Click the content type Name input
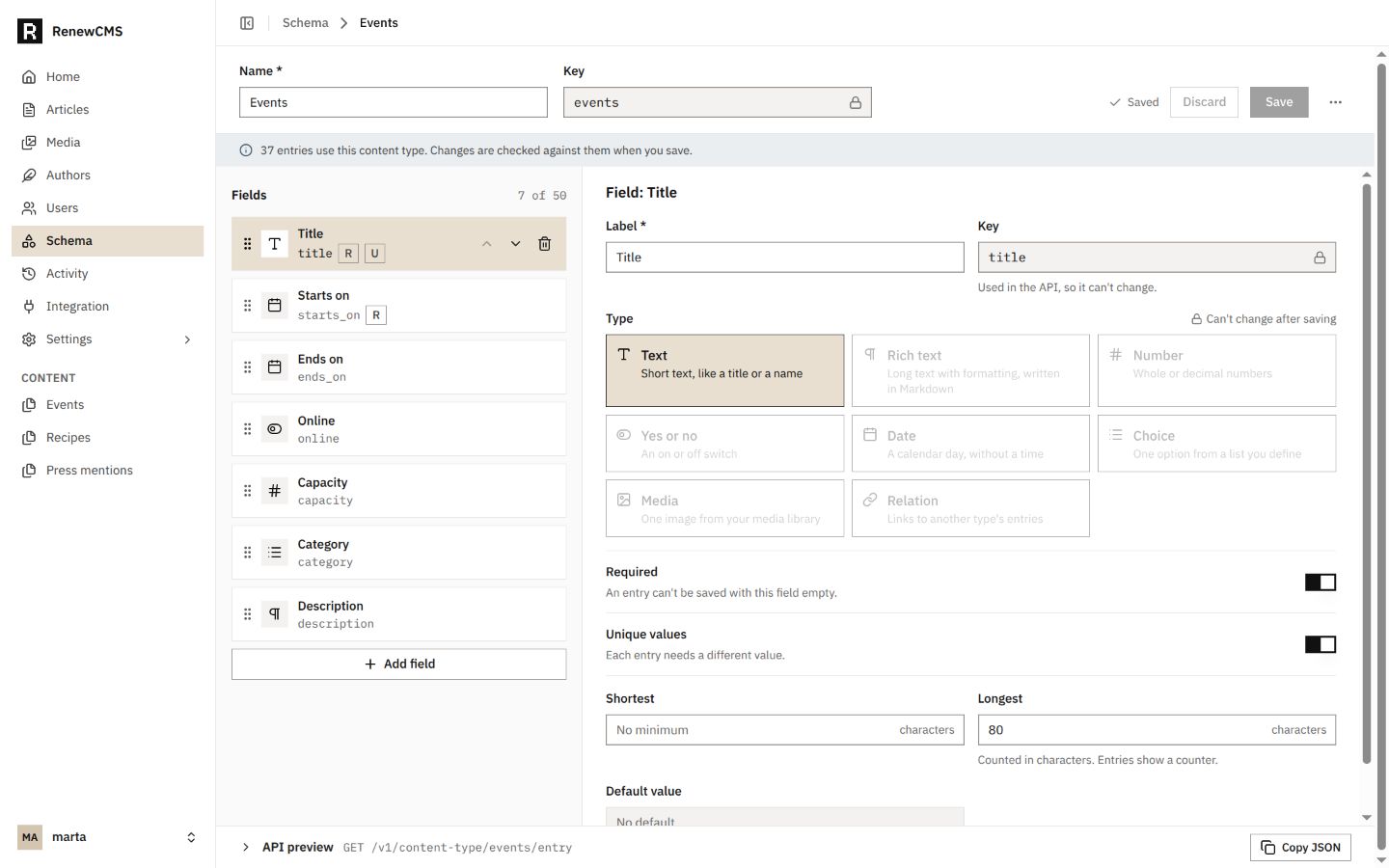 point(394,103)
